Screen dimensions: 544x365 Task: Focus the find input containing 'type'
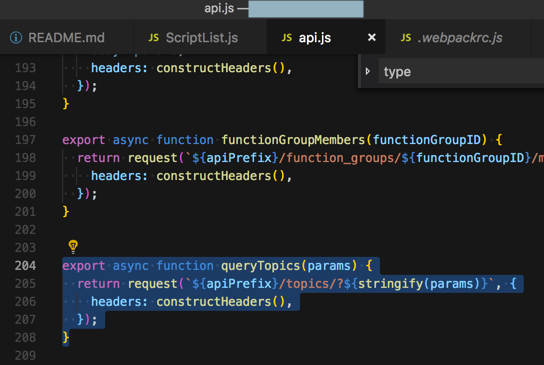point(461,71)
